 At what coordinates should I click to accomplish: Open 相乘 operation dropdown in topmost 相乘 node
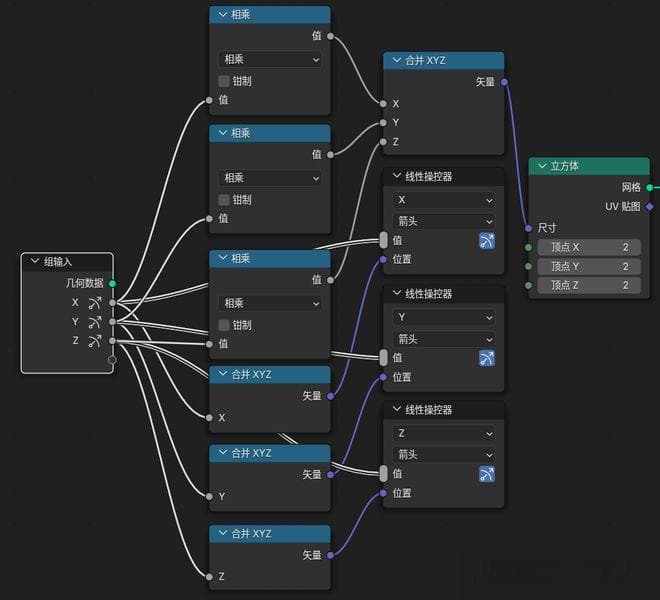pos(270,59)
